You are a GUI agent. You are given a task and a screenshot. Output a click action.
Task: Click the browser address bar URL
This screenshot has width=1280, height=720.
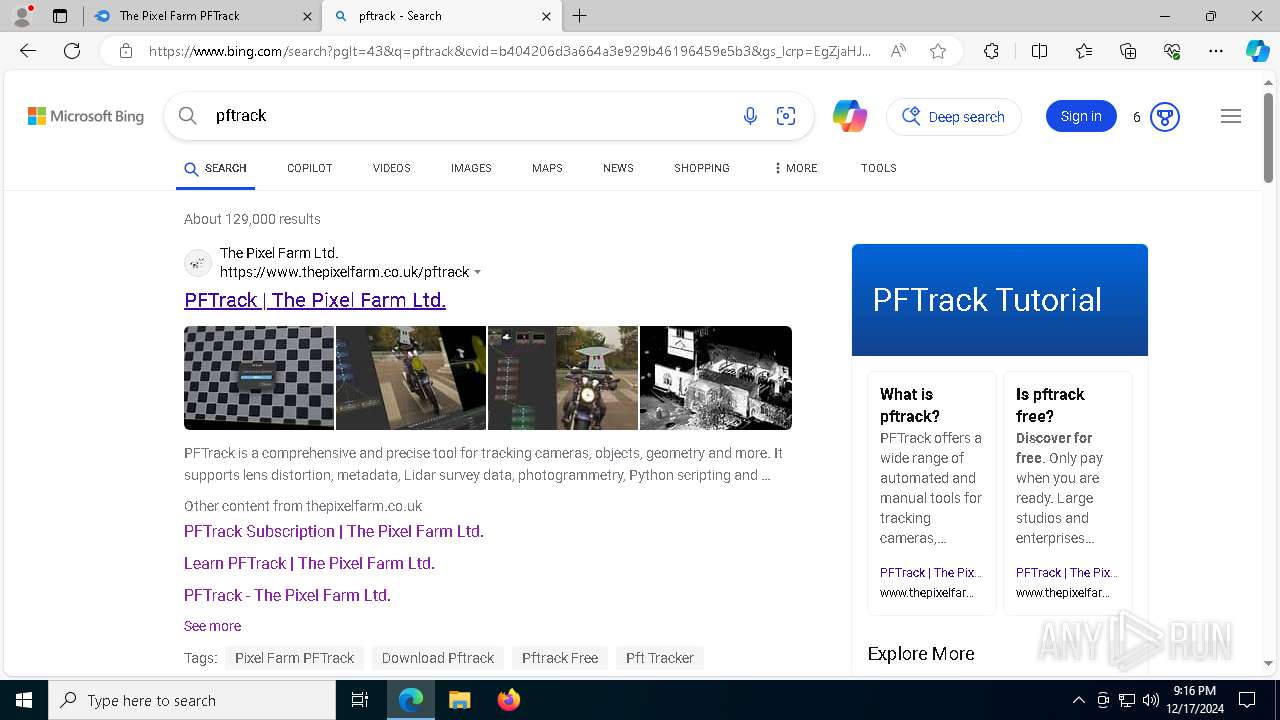point(510,51)
